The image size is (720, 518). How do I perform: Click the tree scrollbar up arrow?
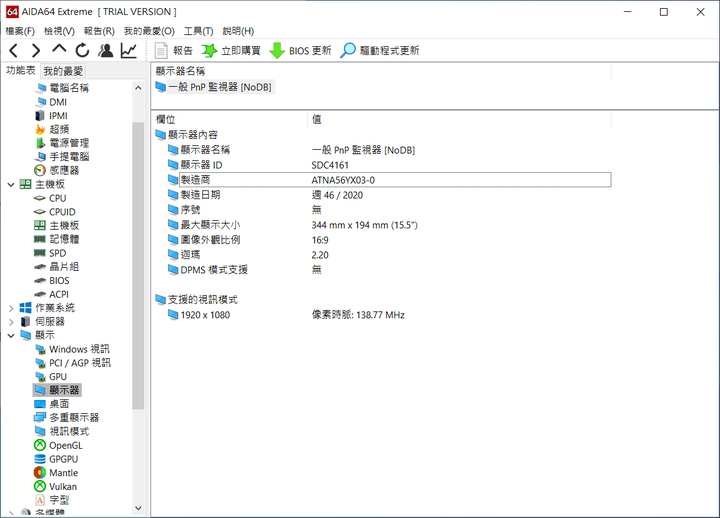click(138, 88)
